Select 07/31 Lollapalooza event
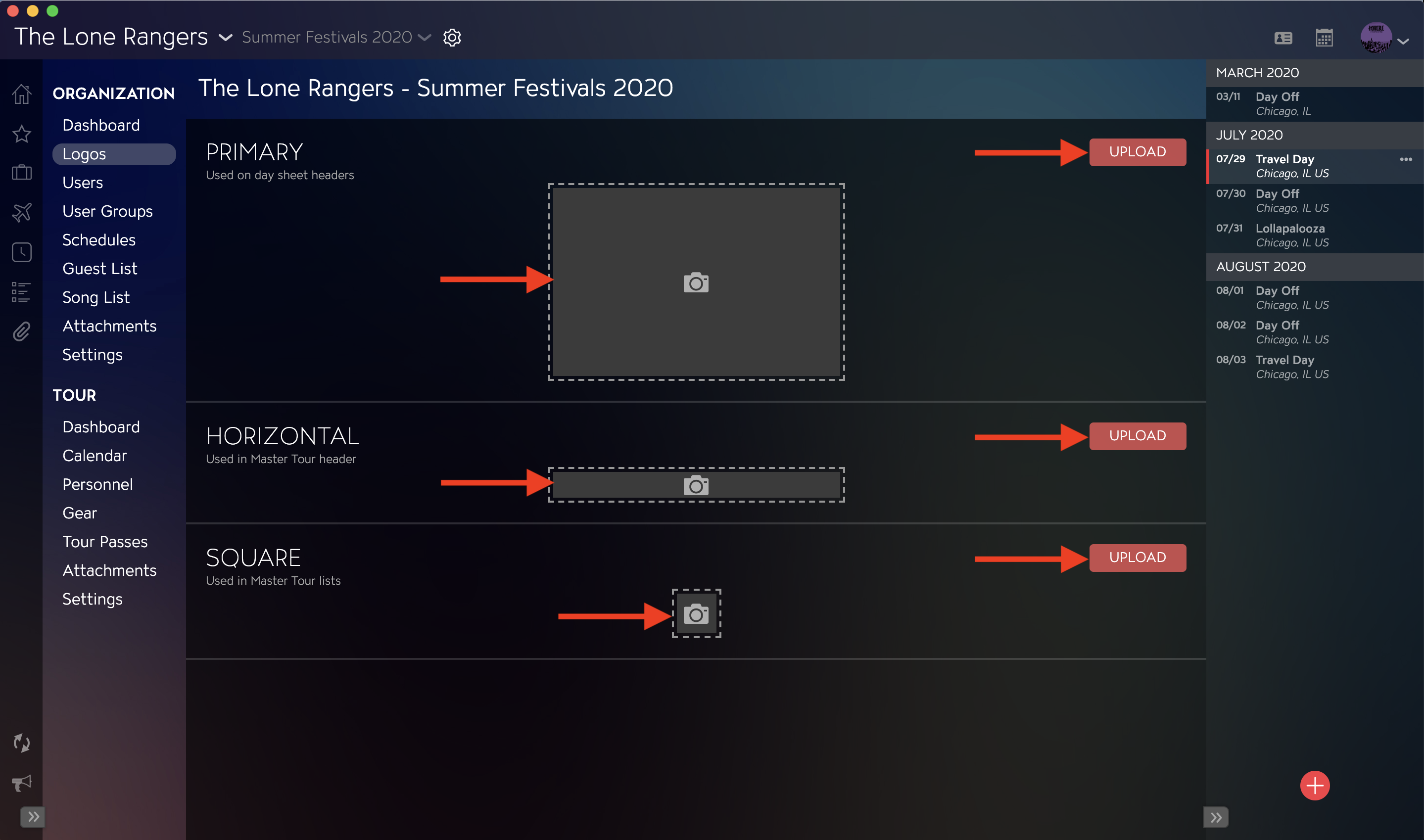 pos(1315,235)
